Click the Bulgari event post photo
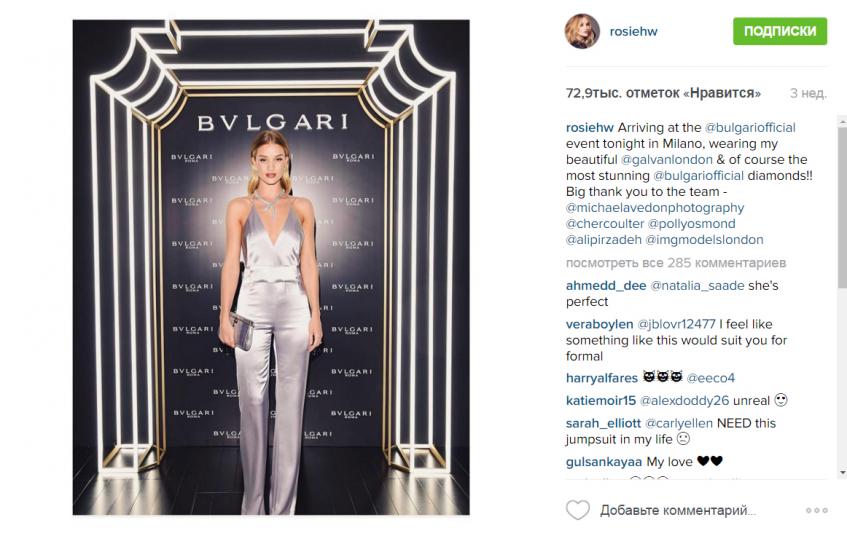 point(271,267)
